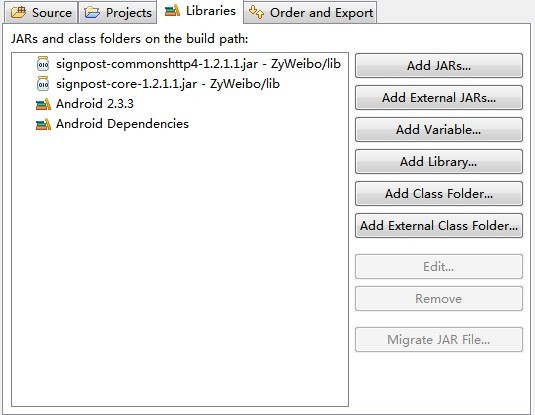The height and width of the screenshot is (415, 535).
Task: Select the Android Dependencies library
Action: coord(122,124)
